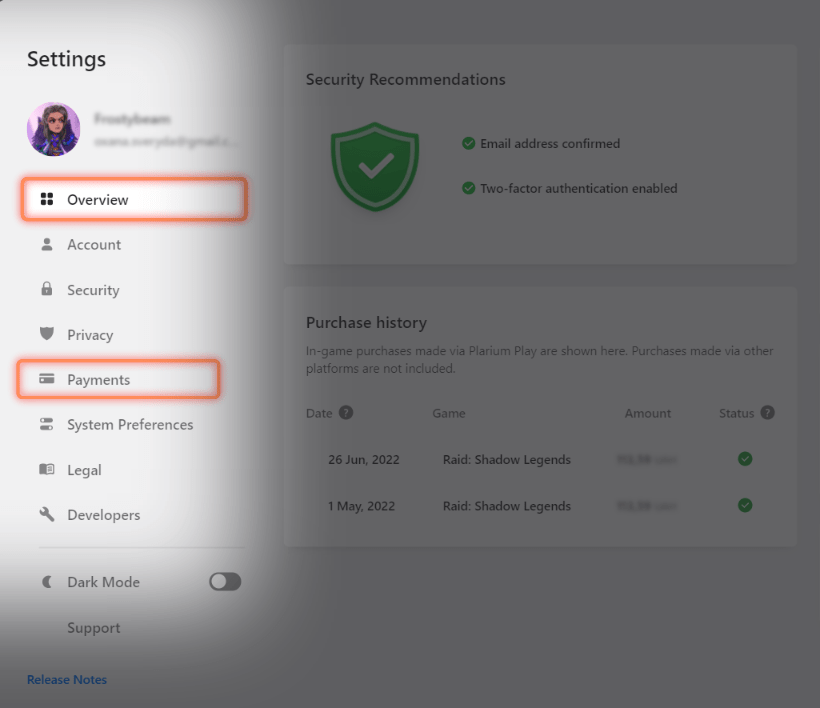The height and width of the screenshot is (708, 820).
Task: Click the Date column help icon
Action: (346, 413)
